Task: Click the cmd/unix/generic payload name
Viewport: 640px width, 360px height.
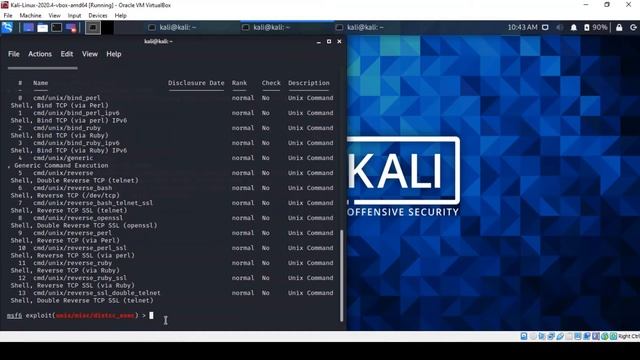Action: click(x=63, y=158)
